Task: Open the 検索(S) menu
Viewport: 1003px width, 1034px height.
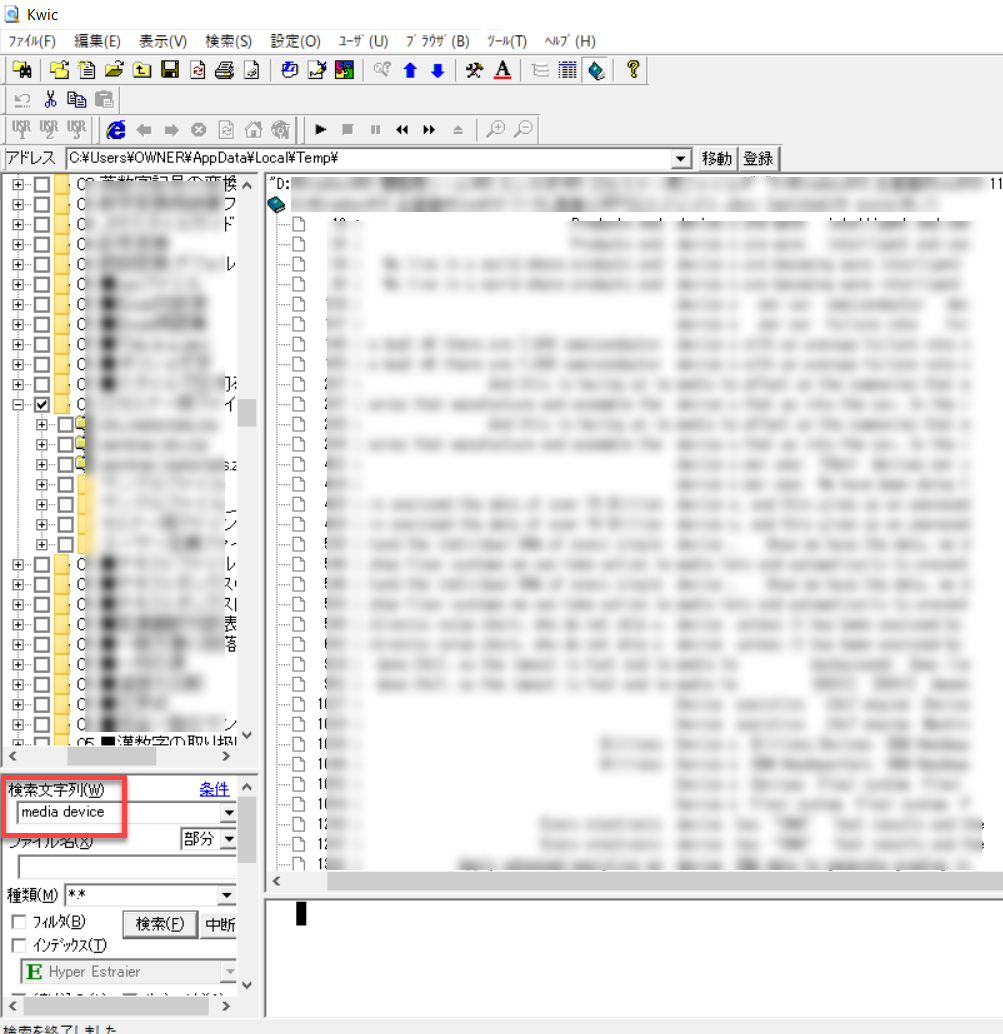Action: click(228, 41)
